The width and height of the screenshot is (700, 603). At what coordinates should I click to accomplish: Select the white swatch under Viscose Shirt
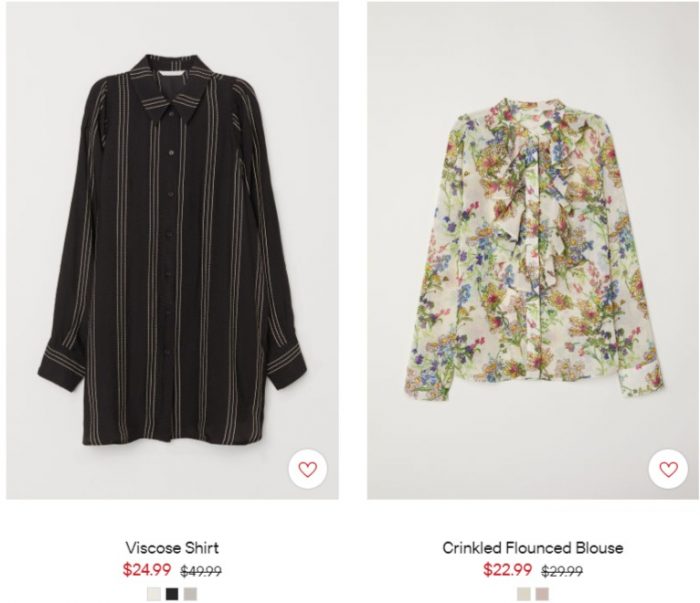tap(154, 594)
